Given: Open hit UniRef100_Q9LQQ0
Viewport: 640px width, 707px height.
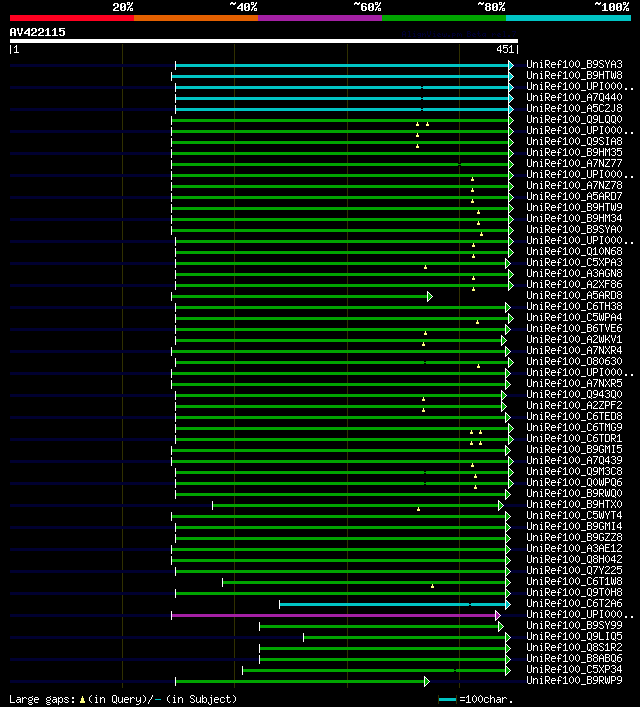Looking at the screenshot, I should (574, 119).
